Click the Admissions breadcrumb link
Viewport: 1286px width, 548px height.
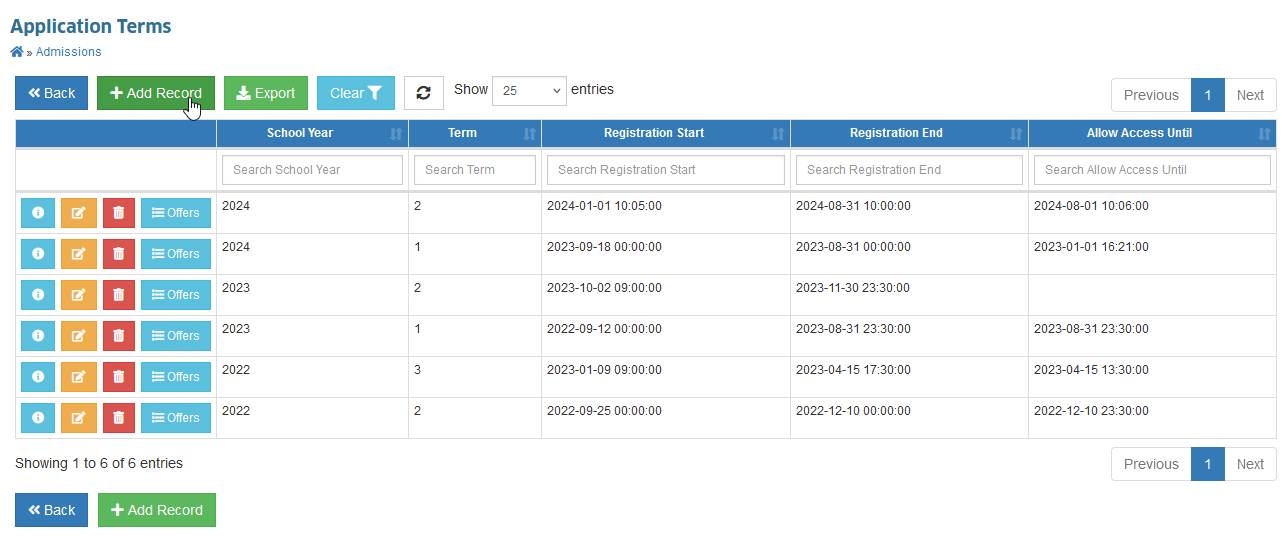pos(68,52)
